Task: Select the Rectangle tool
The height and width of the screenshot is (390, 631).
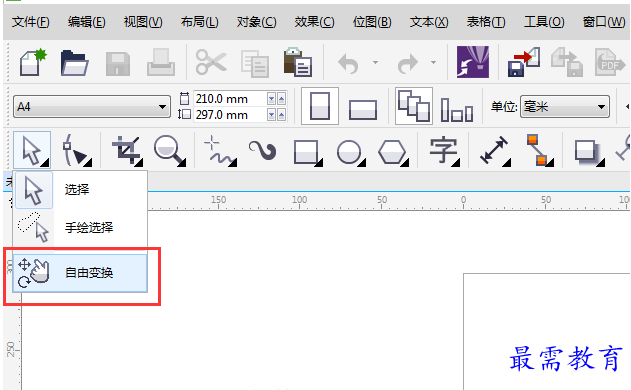Action: pos(307,152)
